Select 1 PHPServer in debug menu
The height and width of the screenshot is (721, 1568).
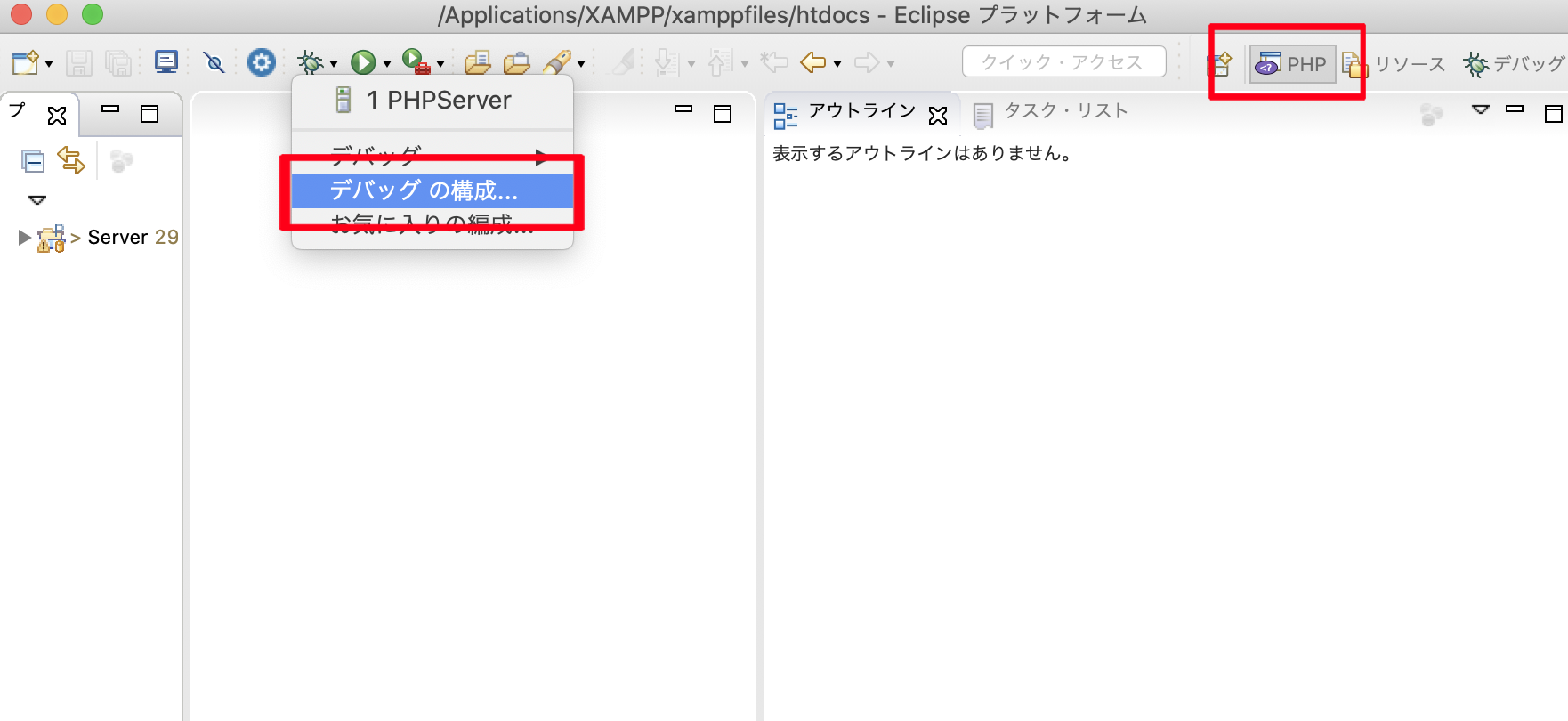pos(432,101)
